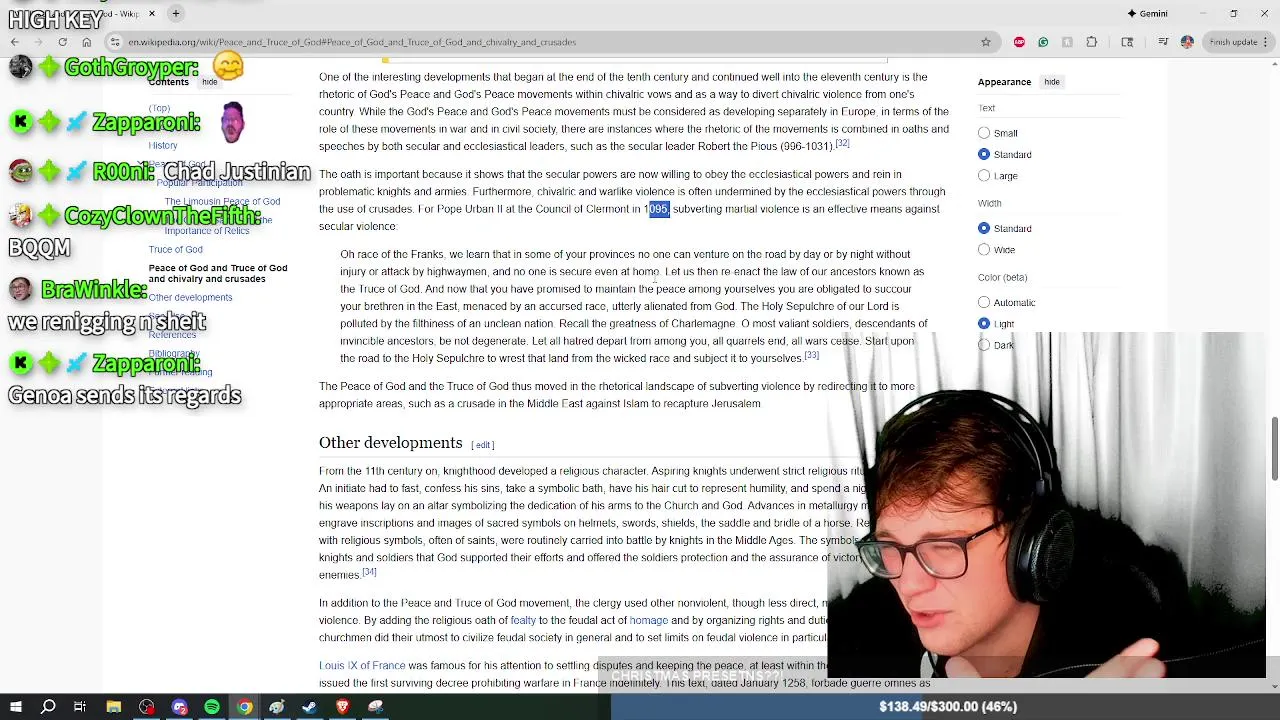Click the Gemini button in title bar

1147,13
